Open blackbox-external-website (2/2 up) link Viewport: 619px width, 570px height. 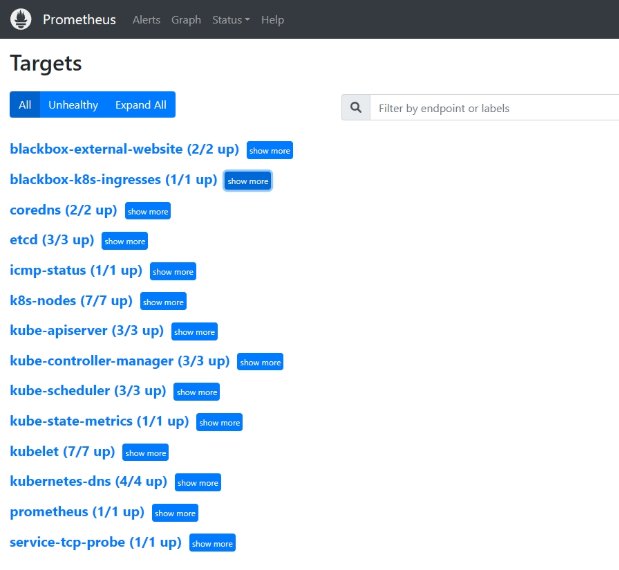tap(124, 149)
